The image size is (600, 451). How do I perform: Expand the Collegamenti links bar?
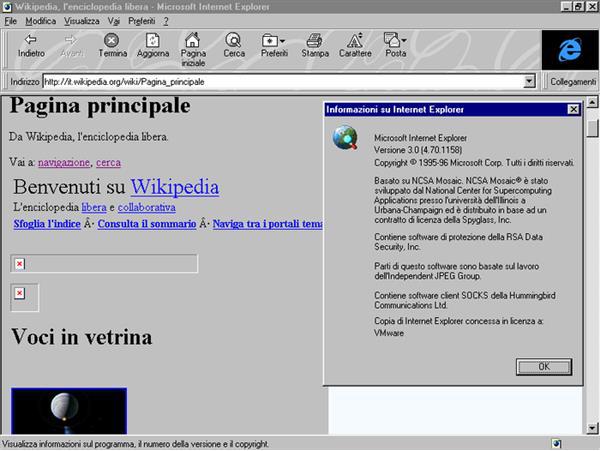pos(572,81)
